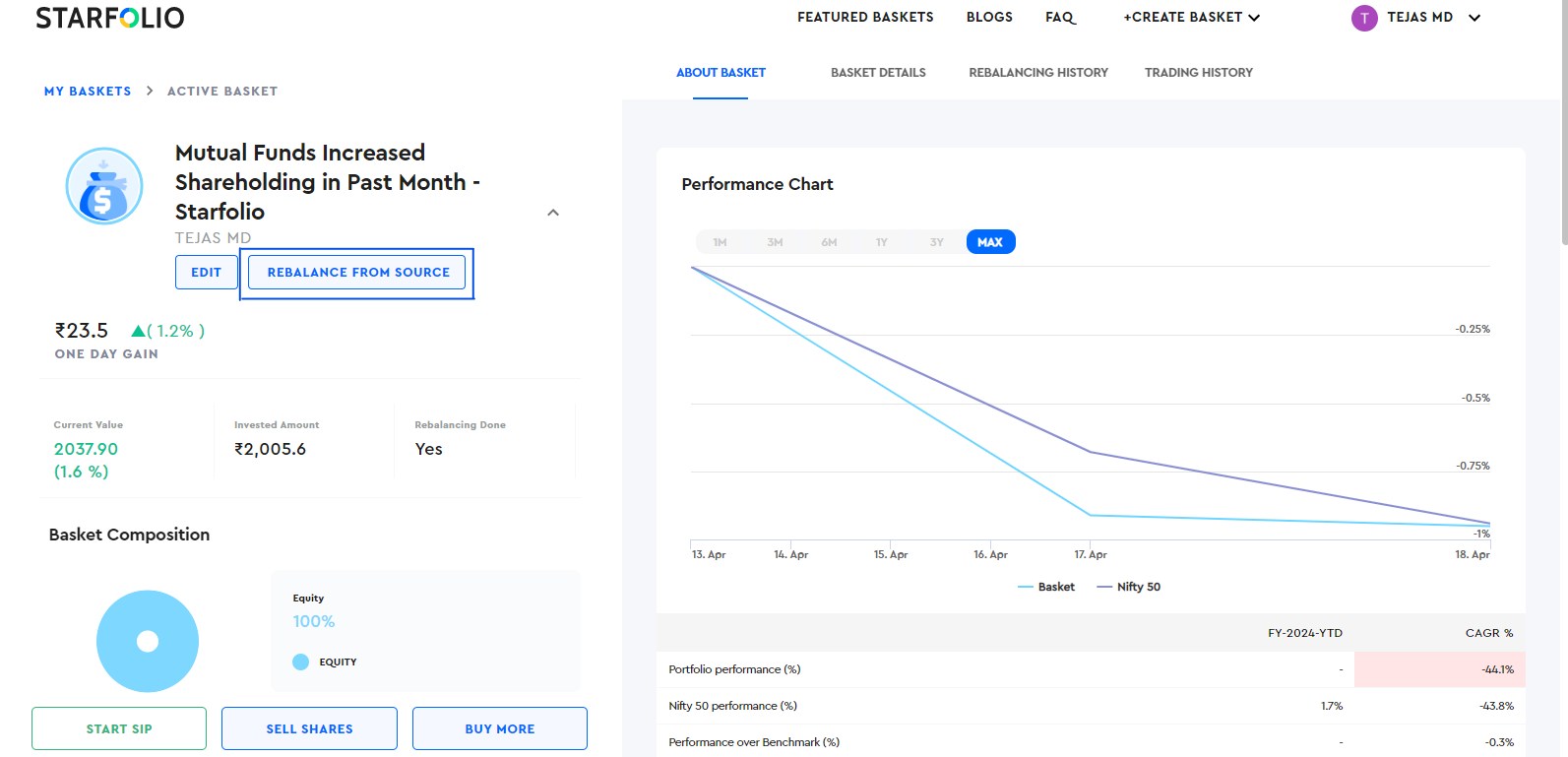Click the Starfolio logo
The width and height of the screenshot is (1568, 757).
[x=109, y=18]
